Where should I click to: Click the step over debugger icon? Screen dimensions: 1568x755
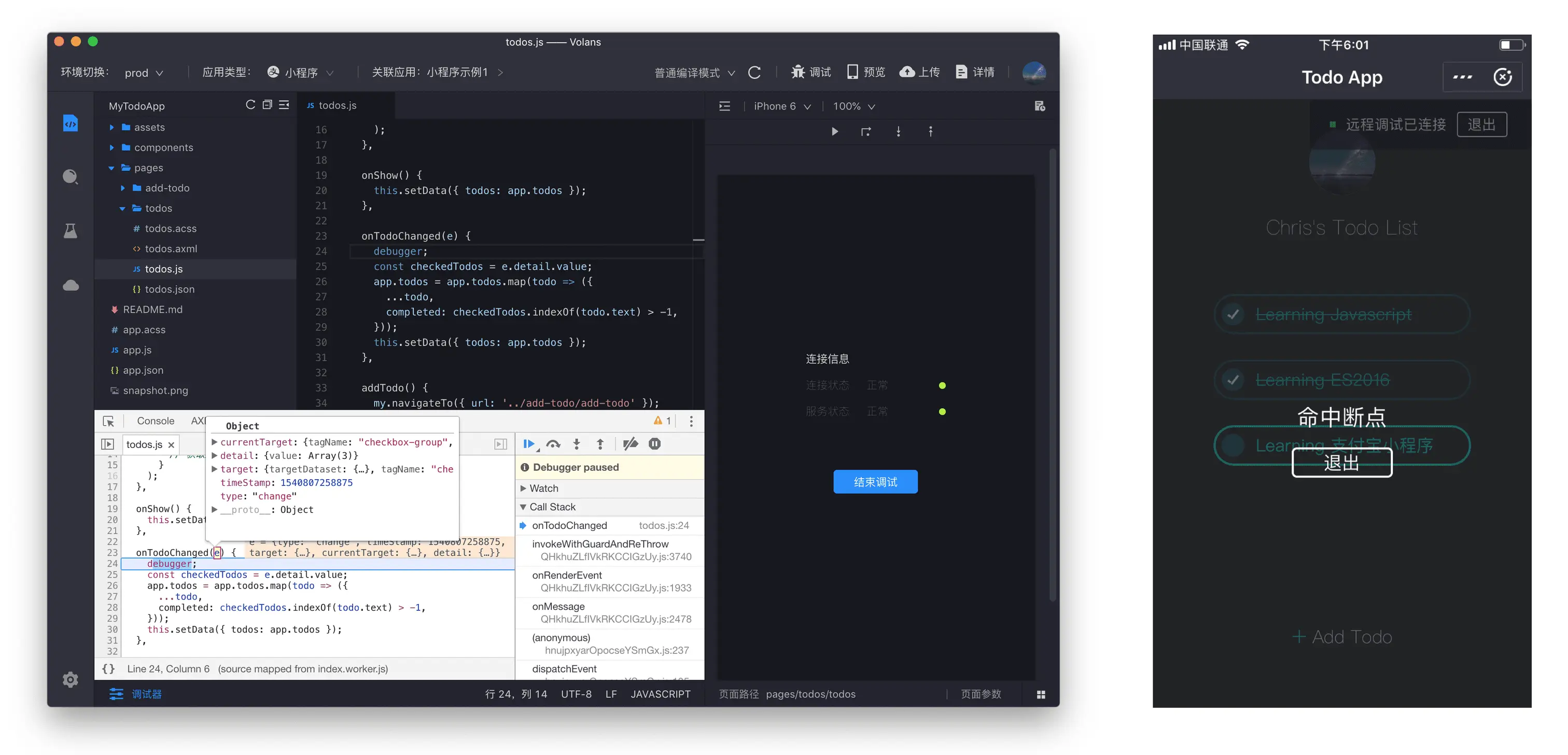point(553,444)
